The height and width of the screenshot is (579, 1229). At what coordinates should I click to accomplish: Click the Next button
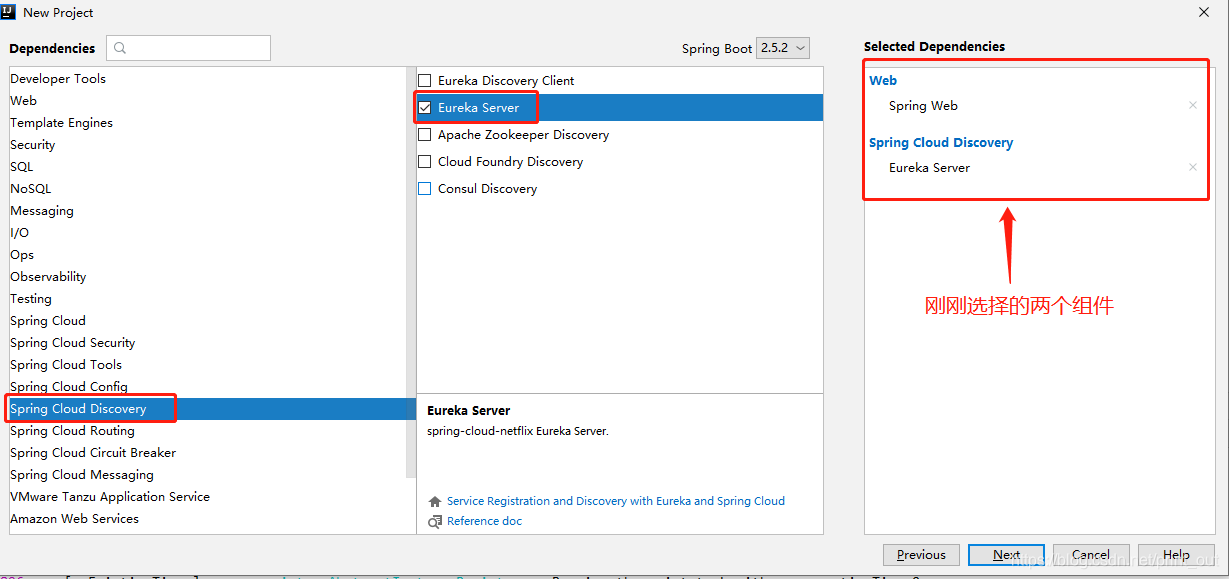tap(1006, 555)
